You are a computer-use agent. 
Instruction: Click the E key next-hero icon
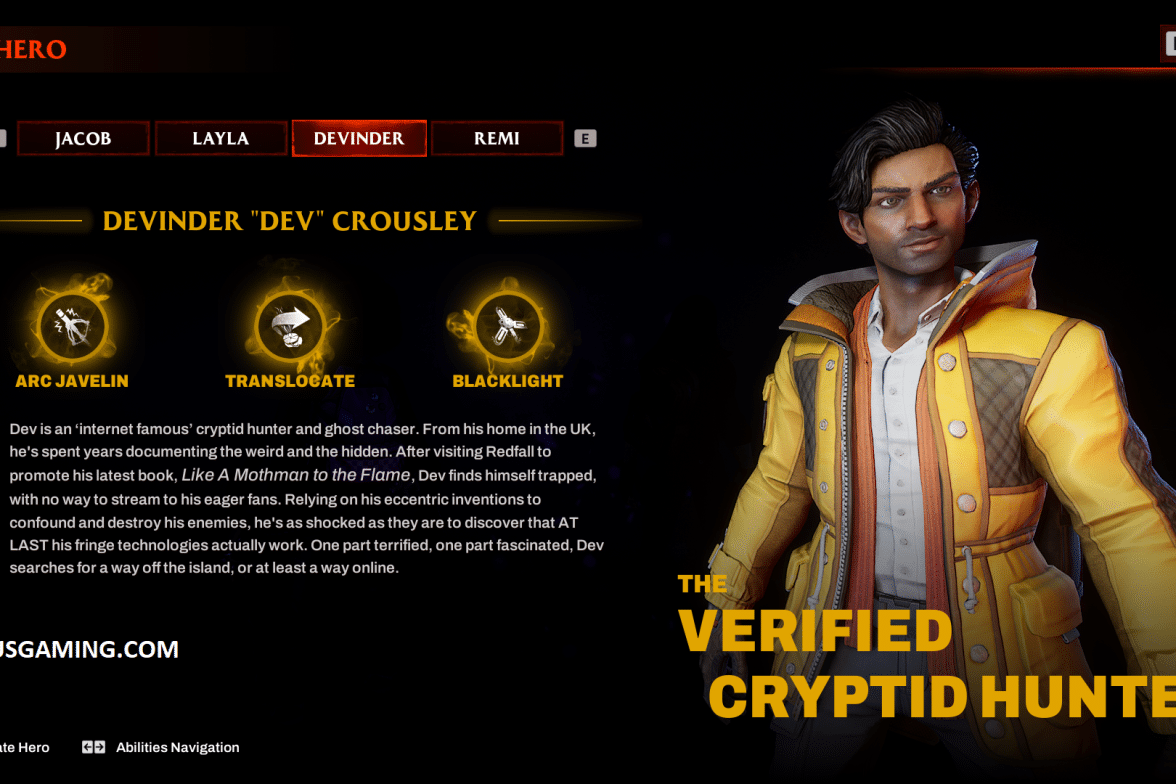click(585, 139)
